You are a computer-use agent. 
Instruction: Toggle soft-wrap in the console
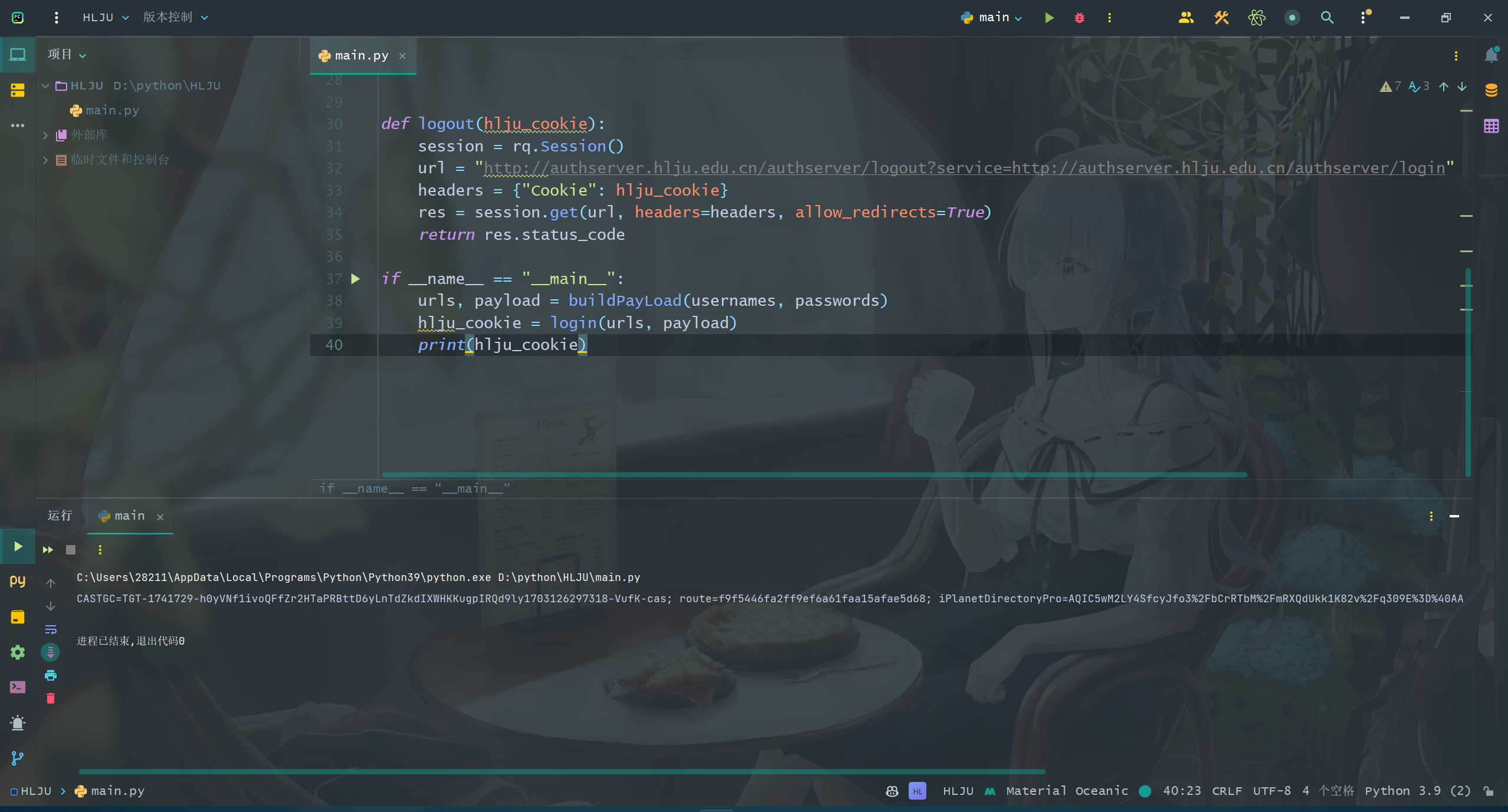[x=51, y=629]
